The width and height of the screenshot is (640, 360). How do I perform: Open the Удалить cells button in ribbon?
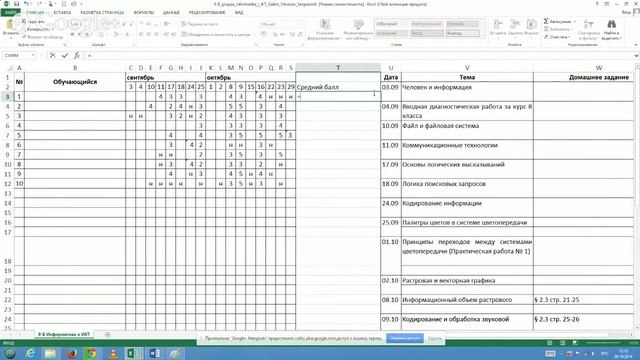click(515, 30)
